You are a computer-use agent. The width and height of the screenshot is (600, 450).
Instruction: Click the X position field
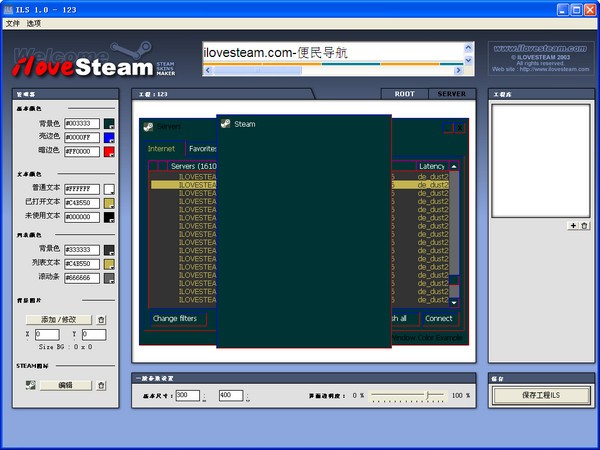coord(47,334)
